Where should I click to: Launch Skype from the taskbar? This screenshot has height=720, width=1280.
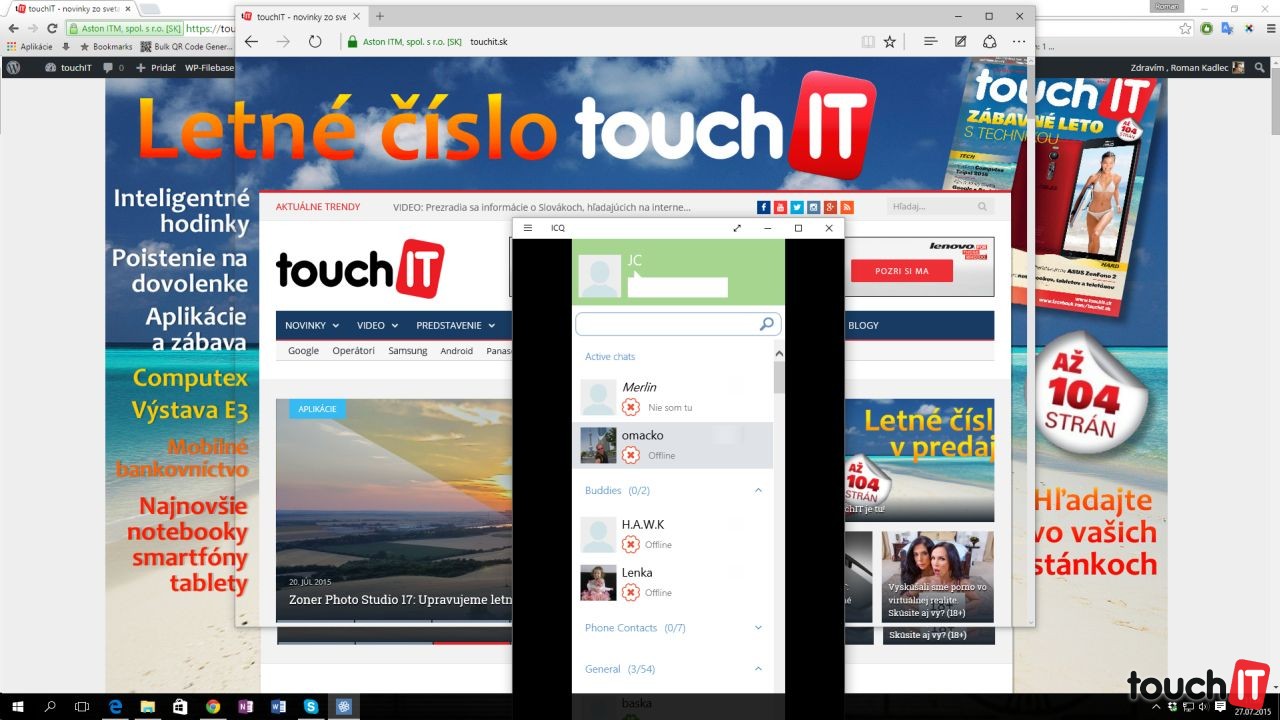pyautogui.click(x=310, y=707)
